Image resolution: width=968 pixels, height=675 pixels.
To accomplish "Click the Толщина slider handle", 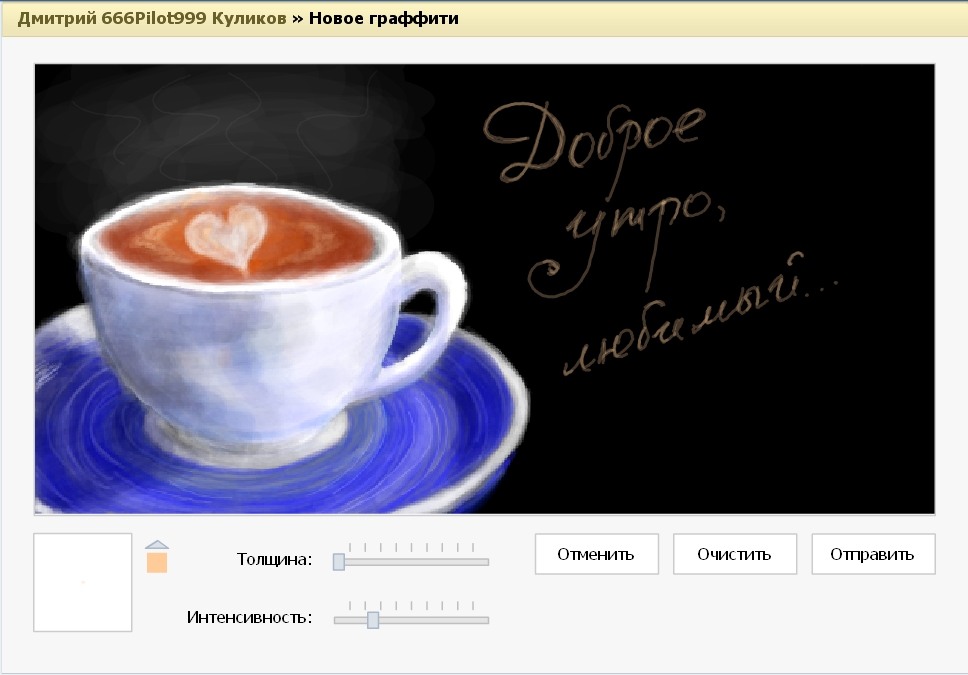I will 339,562.
